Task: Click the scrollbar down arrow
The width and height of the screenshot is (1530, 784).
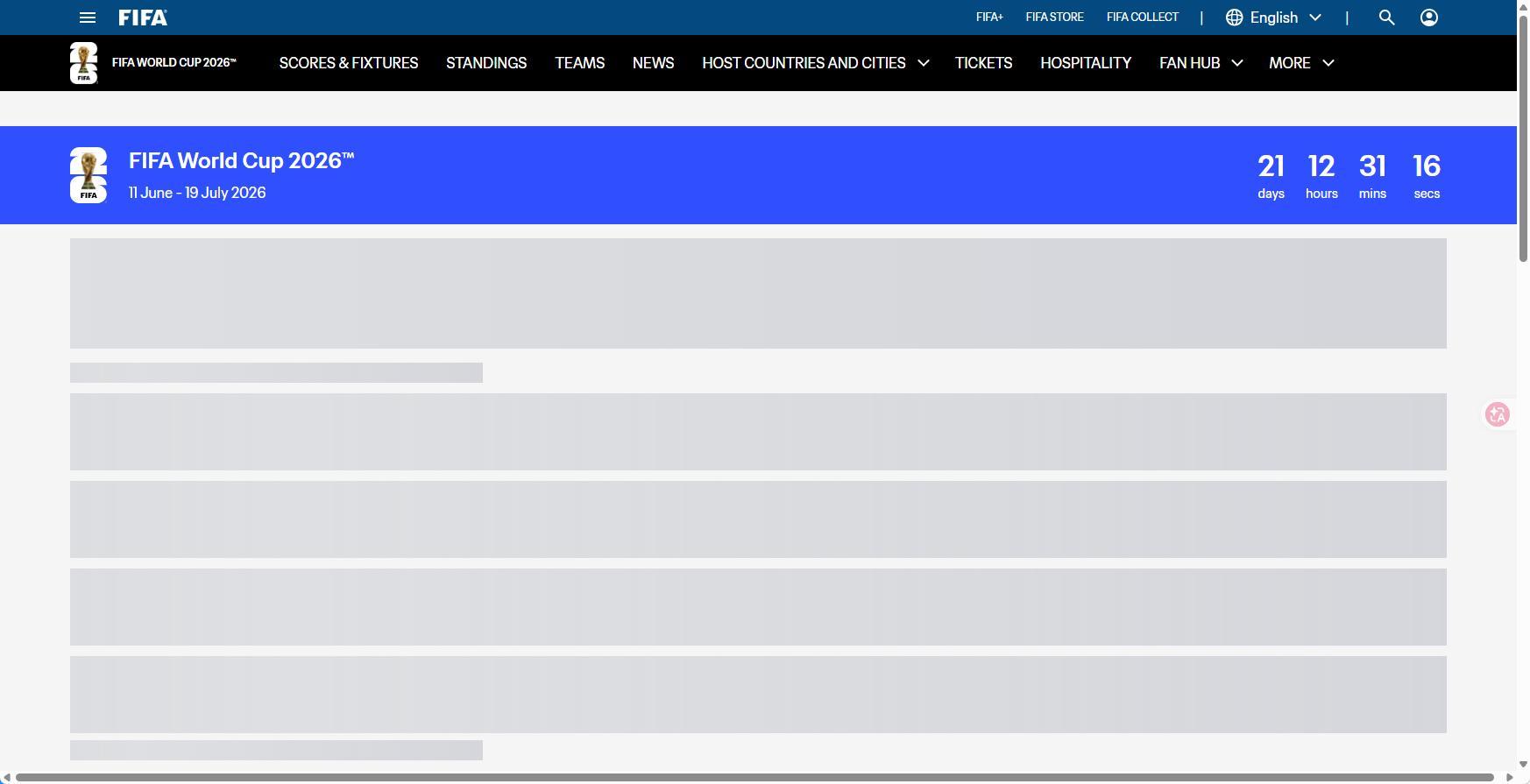Action: click(x=1523, y=765)
